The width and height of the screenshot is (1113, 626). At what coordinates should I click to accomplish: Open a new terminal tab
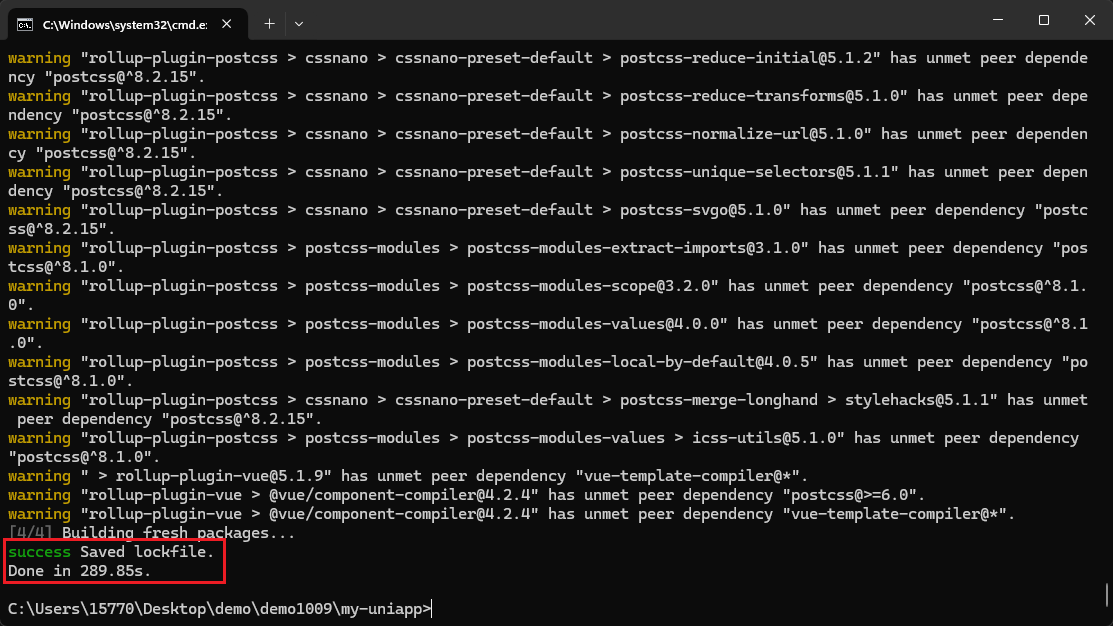(x=269, y=22)
